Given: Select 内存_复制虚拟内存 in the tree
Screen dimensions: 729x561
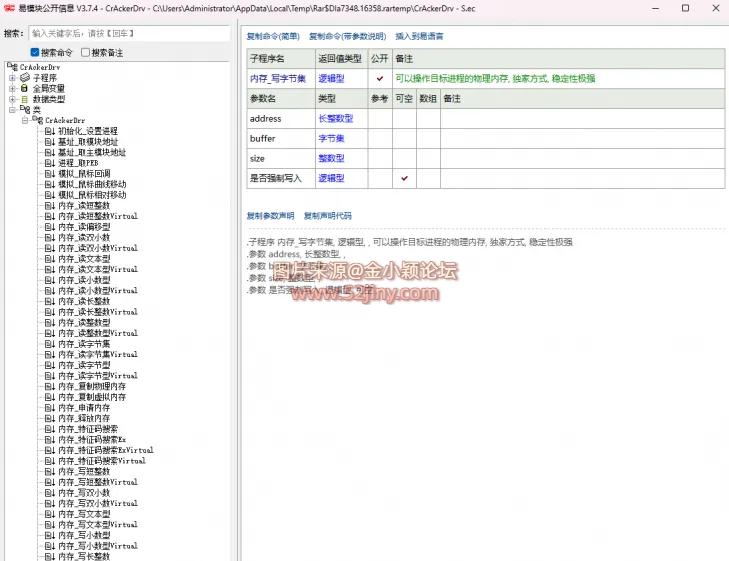Looking at the screenshot, I should (92, 397).
